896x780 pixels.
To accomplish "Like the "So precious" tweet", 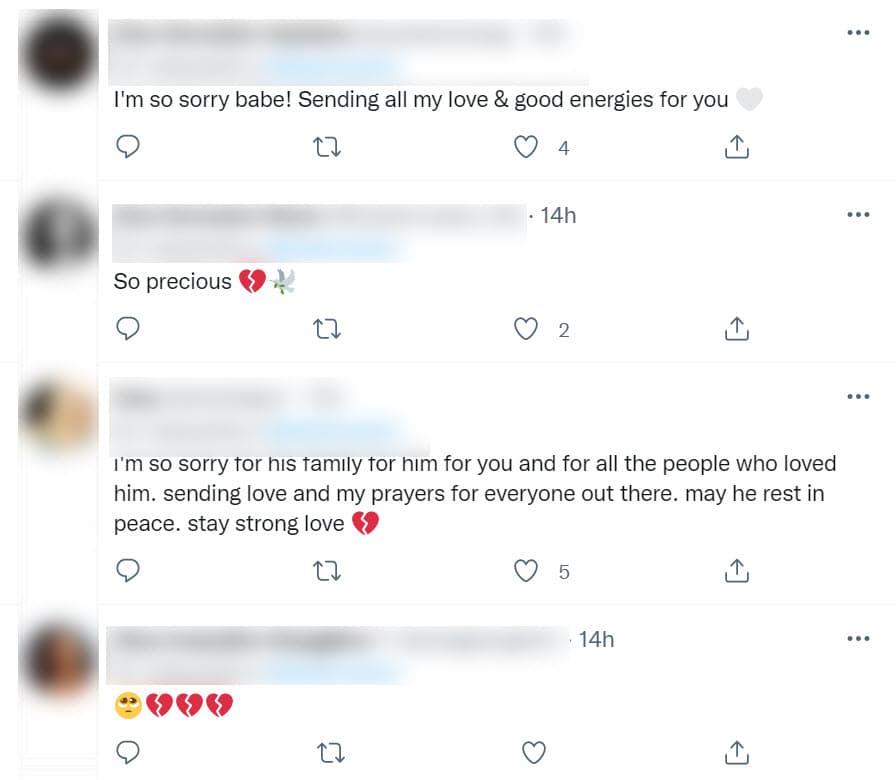I will (525, 328).
